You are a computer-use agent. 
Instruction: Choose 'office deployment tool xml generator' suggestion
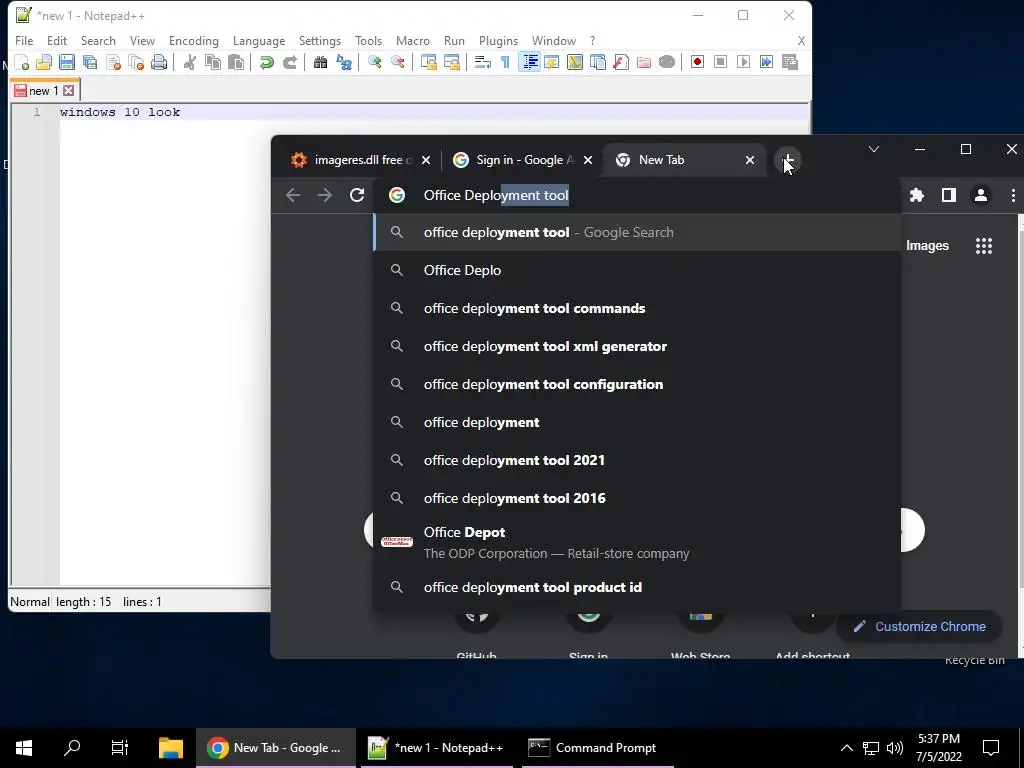tap(637, 346)
